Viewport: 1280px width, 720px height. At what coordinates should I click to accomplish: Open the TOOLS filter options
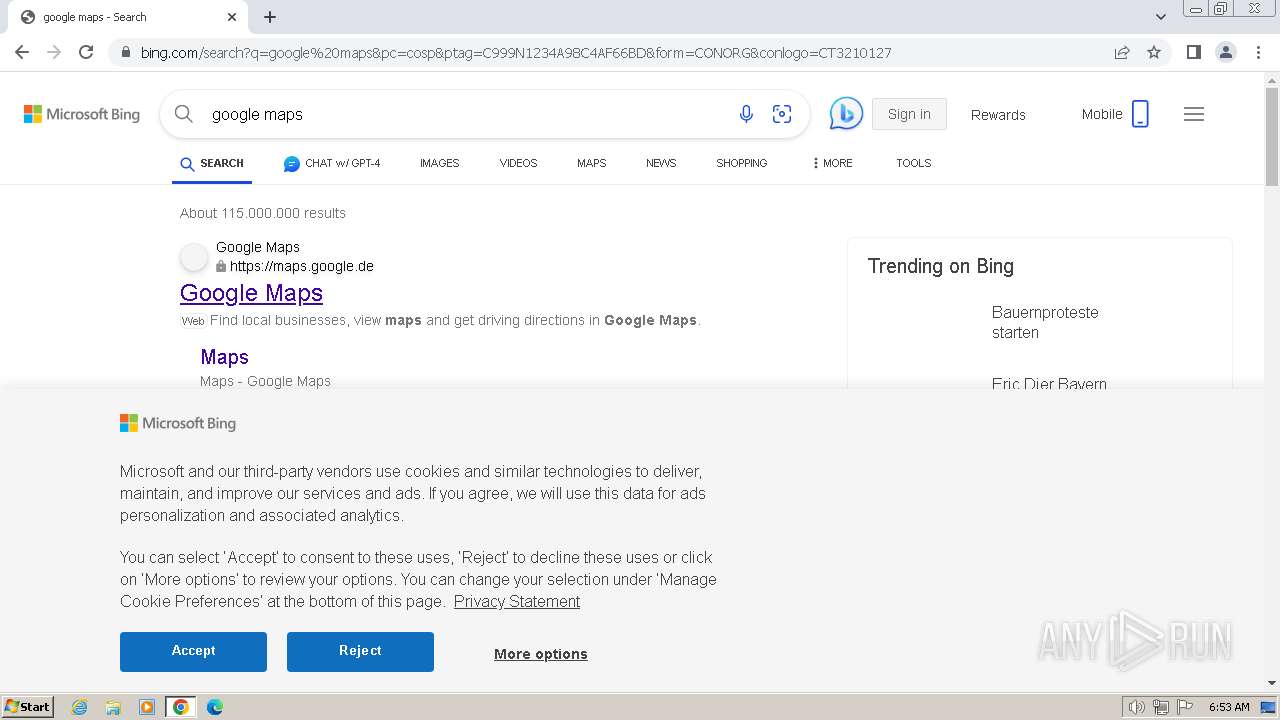913,163
